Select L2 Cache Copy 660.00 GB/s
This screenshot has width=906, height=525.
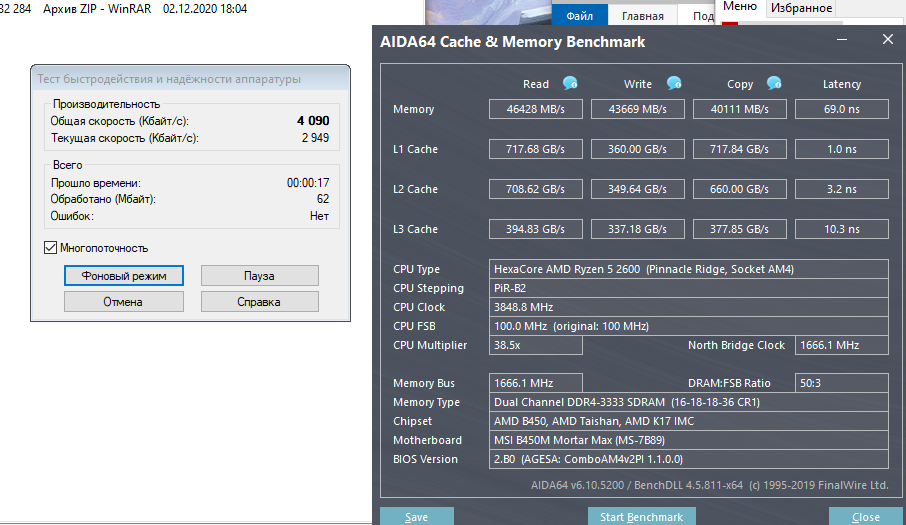tap(740, 189)
